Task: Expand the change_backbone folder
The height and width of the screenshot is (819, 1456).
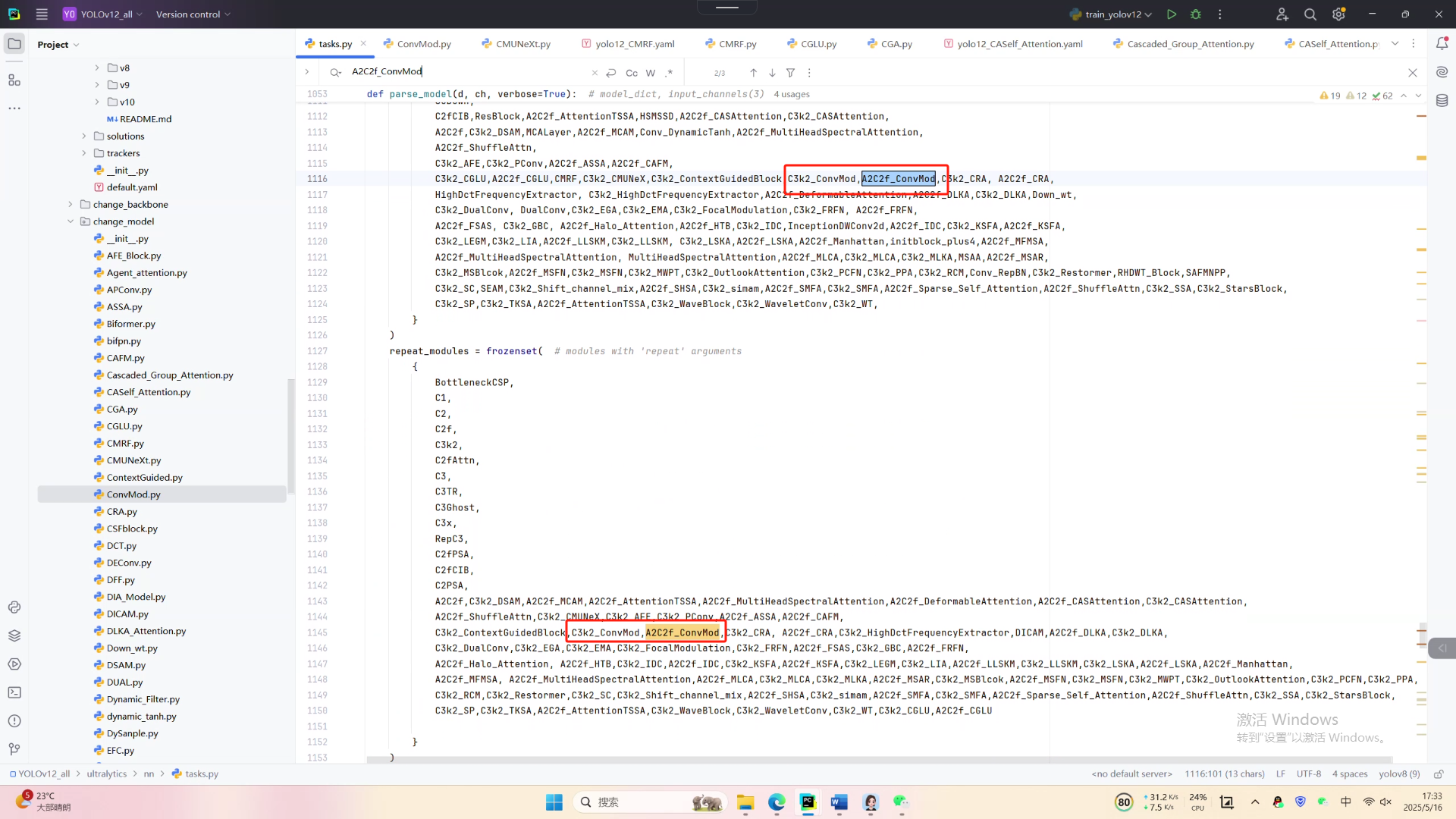Action: pyautogui.click(x=71, y=205)
